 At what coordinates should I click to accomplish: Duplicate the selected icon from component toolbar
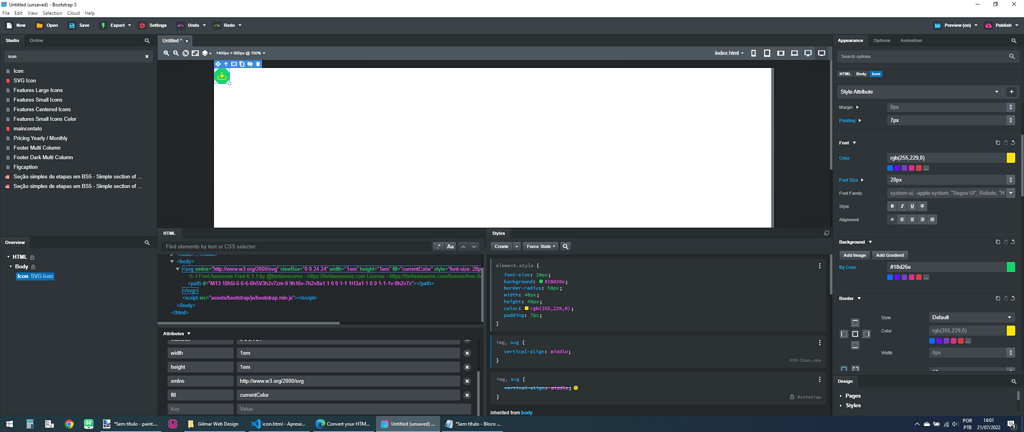pos(242,64)
